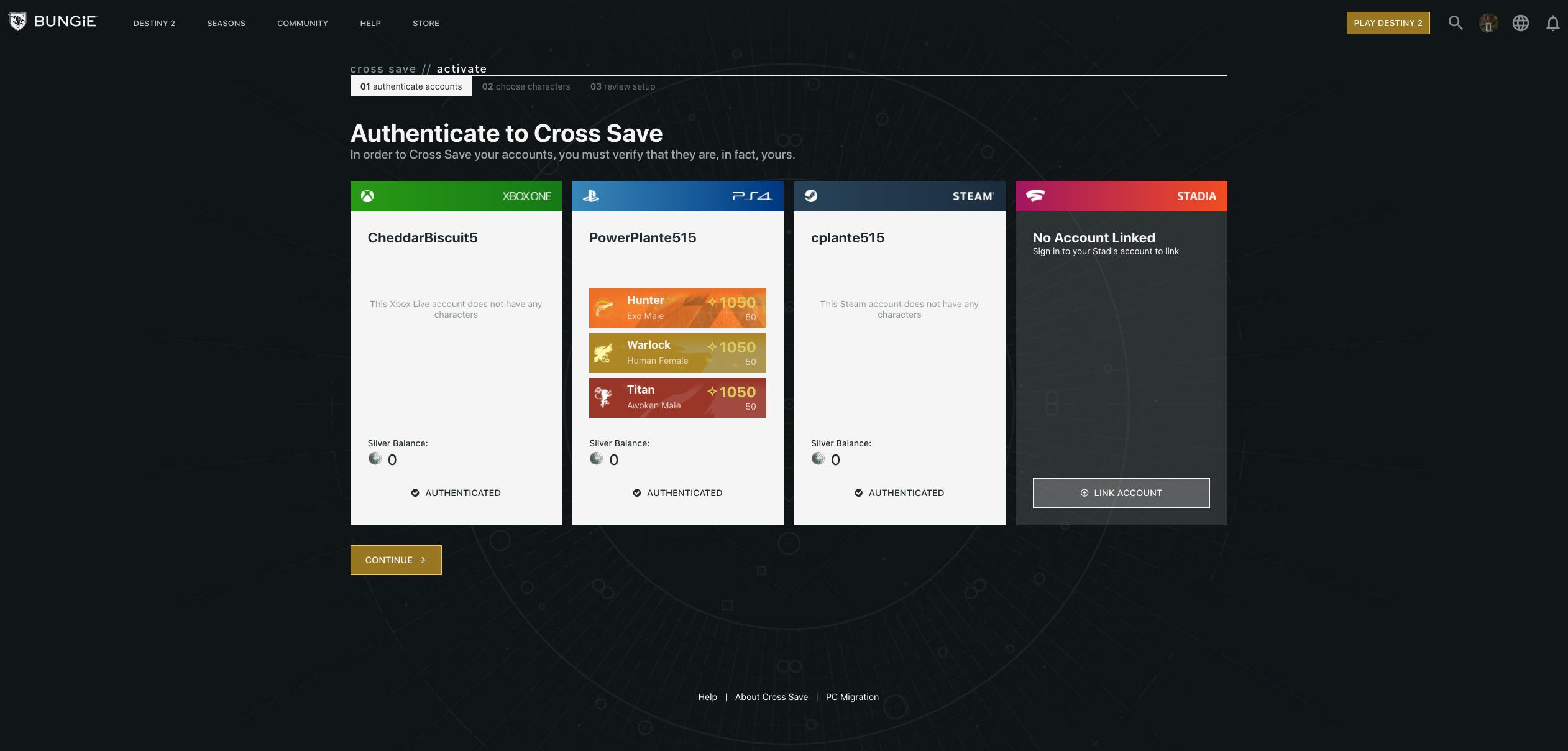Switch to 03 review setup step
Viewport: 1568px width, 751px height.
coord(622,86)
